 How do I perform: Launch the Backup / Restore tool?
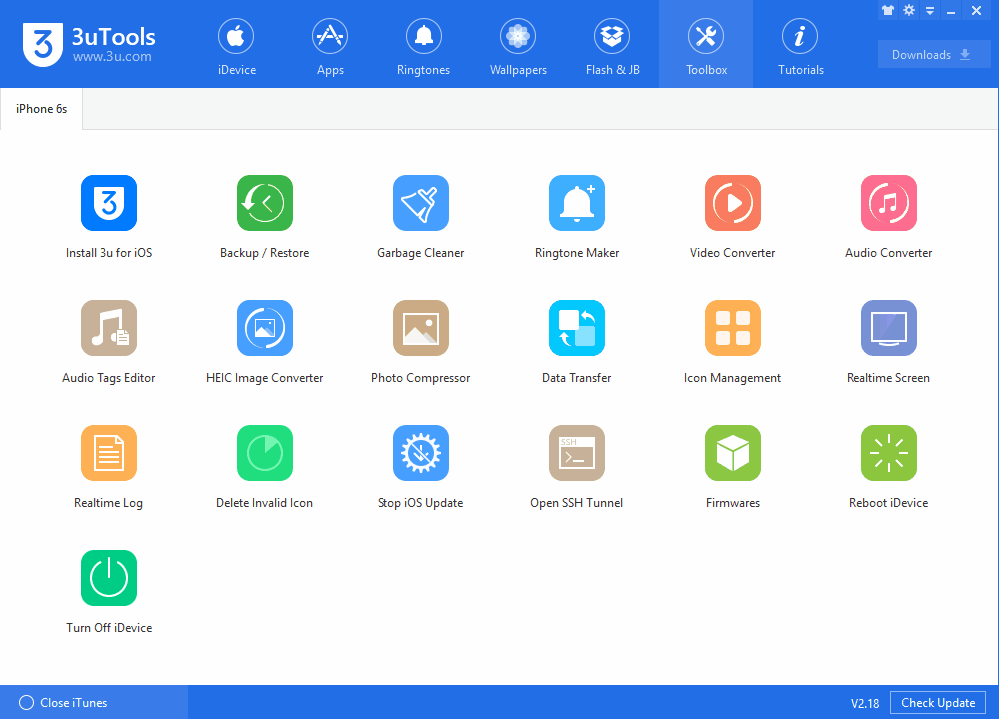(x=264, y=203)
